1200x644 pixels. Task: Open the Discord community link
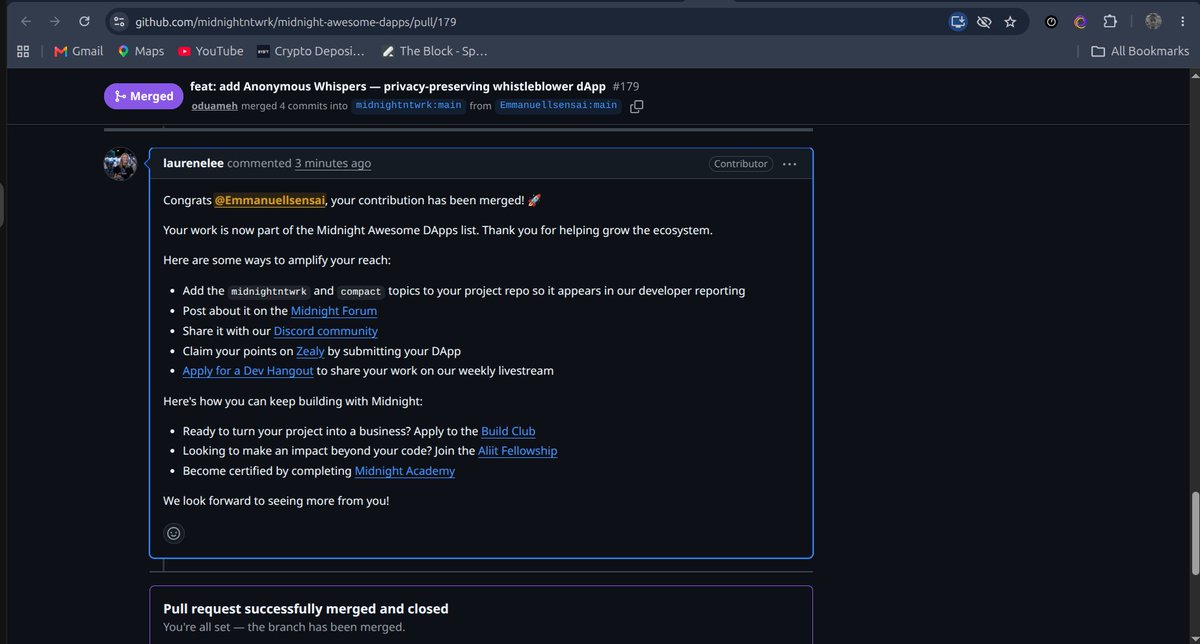point(326,331)
